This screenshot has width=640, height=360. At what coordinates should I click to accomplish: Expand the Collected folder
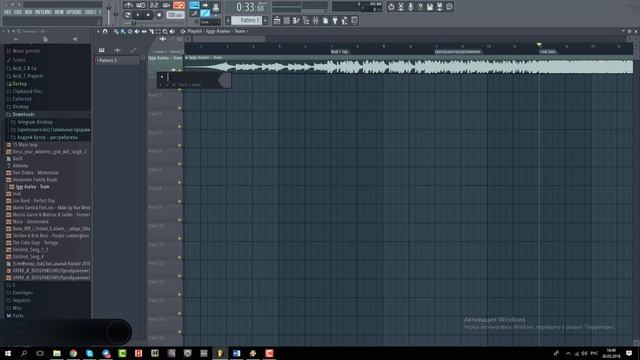pyautogui.click(x=22, y=99)
